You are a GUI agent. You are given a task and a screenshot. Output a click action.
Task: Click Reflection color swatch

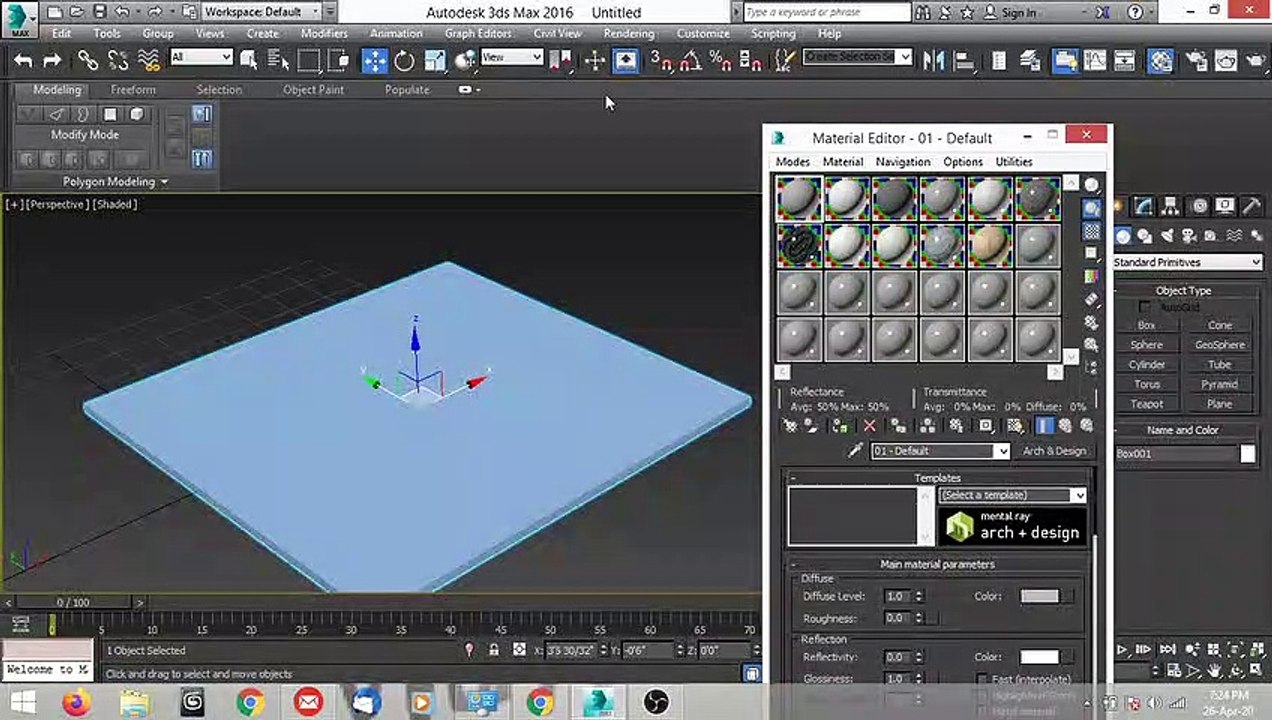tap(1039, 657)
